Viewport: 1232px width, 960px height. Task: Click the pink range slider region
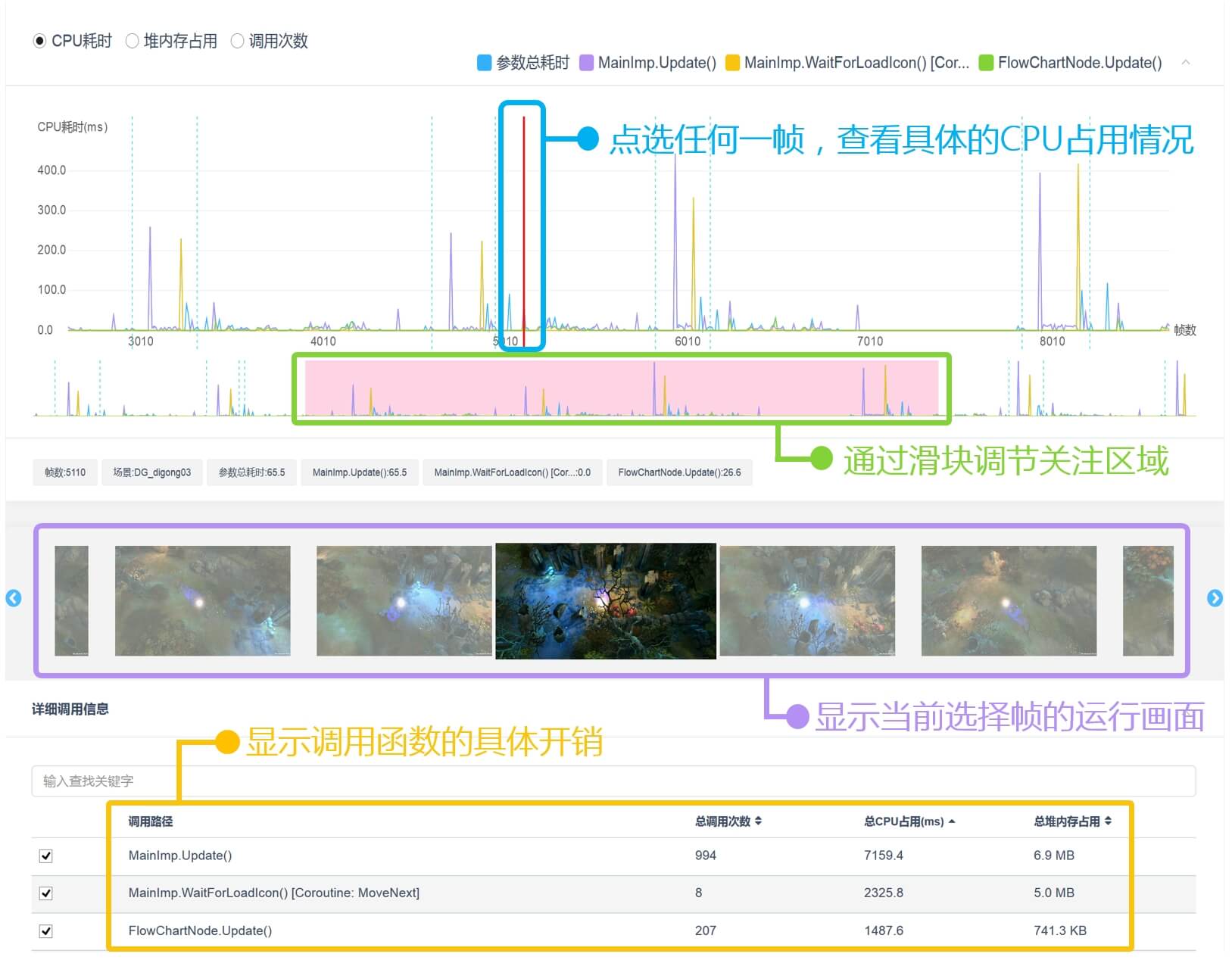tap(621, 388)
